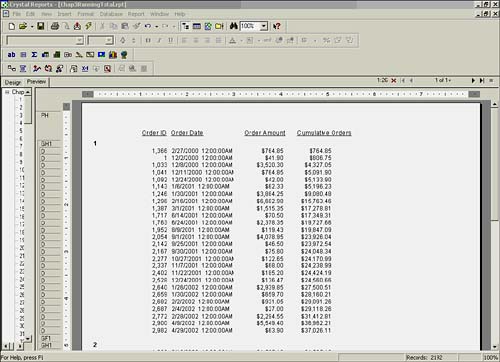
Task: Click the Insert Chart icon
Action: (113, 55)
